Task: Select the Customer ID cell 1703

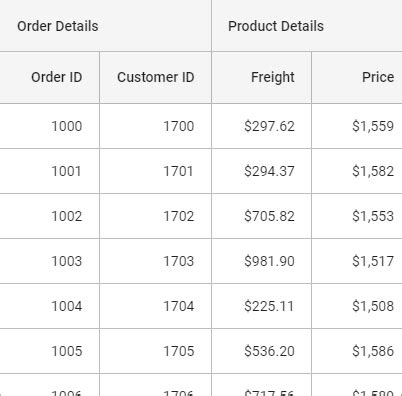Action: pos(155,261)
